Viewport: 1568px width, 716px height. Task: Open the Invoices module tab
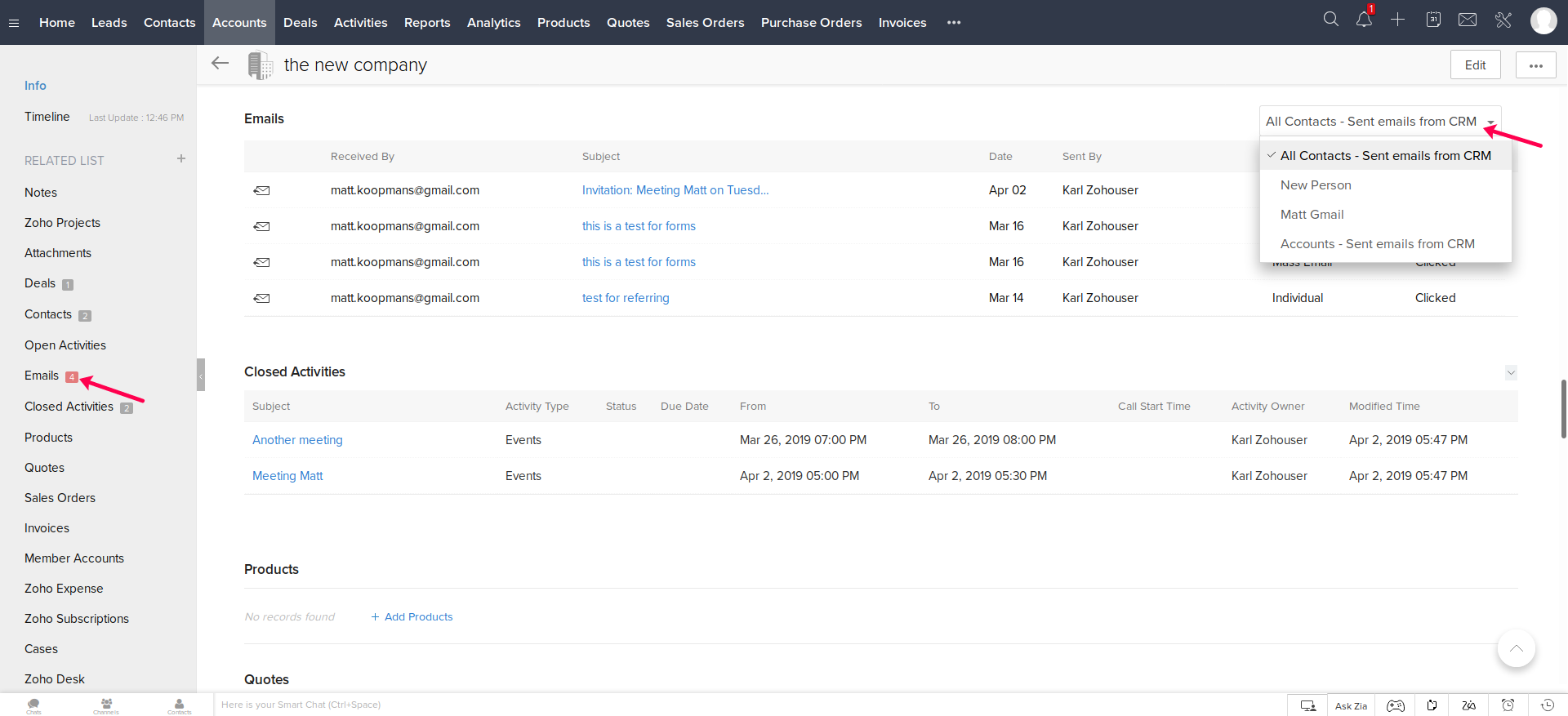pyautogui.click(x=902, y=23)
